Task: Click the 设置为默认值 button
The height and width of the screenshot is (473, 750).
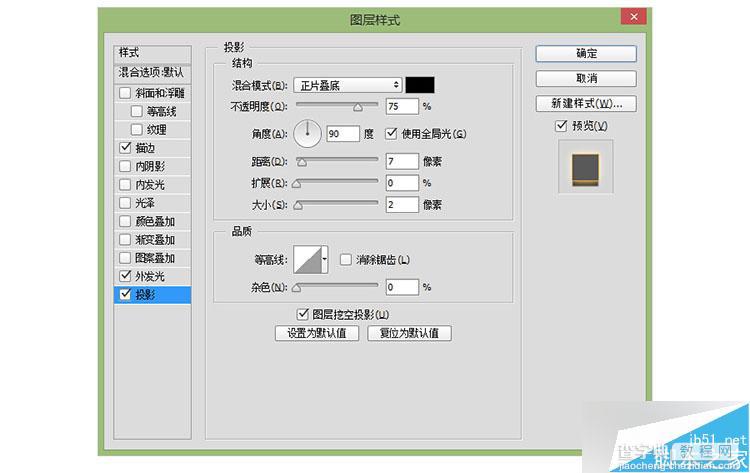Action: coord(317,333)
